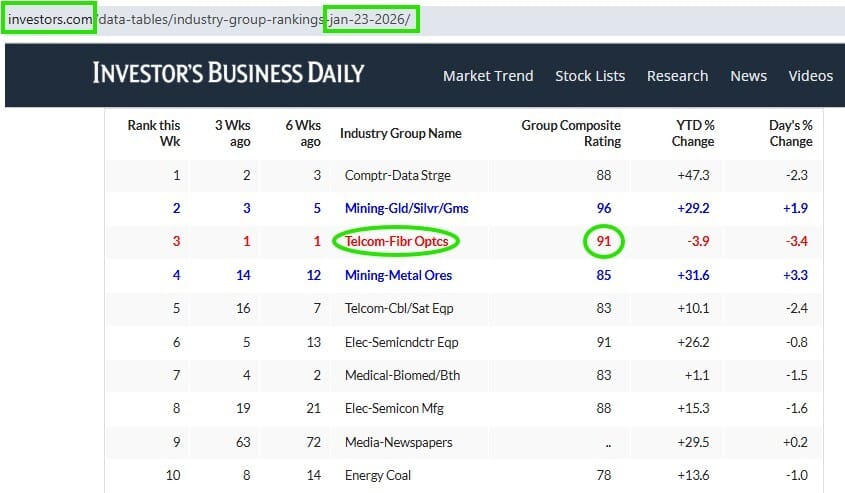
Task: Click YTD change +26.2 for Elec-Semicndctr Eqp
Action: (x=694, y=342)
